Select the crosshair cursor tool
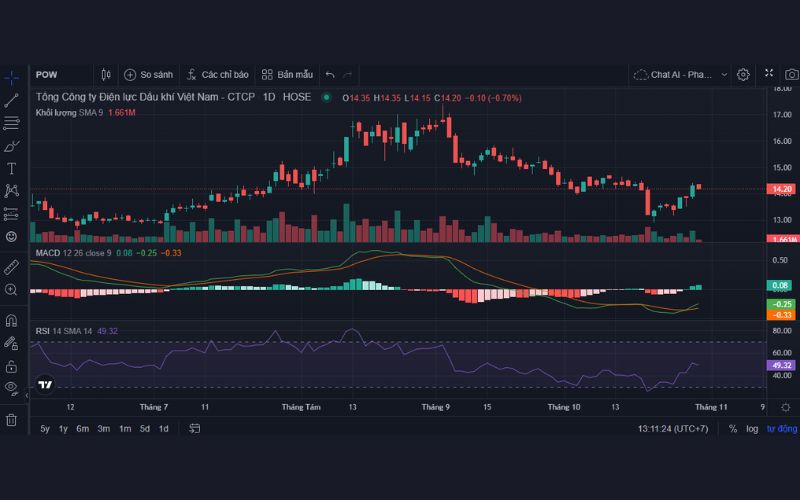The image size is (800, 500). 12,77
